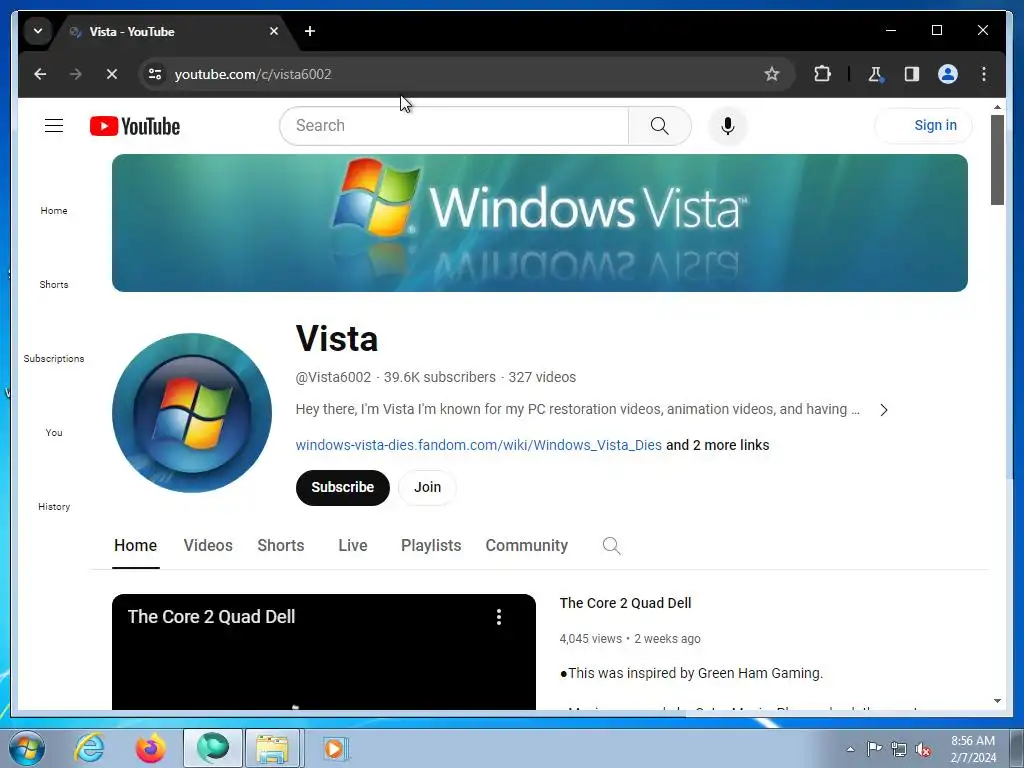Launch Internet Explorer from taskbar

click(x=89, y=748)
